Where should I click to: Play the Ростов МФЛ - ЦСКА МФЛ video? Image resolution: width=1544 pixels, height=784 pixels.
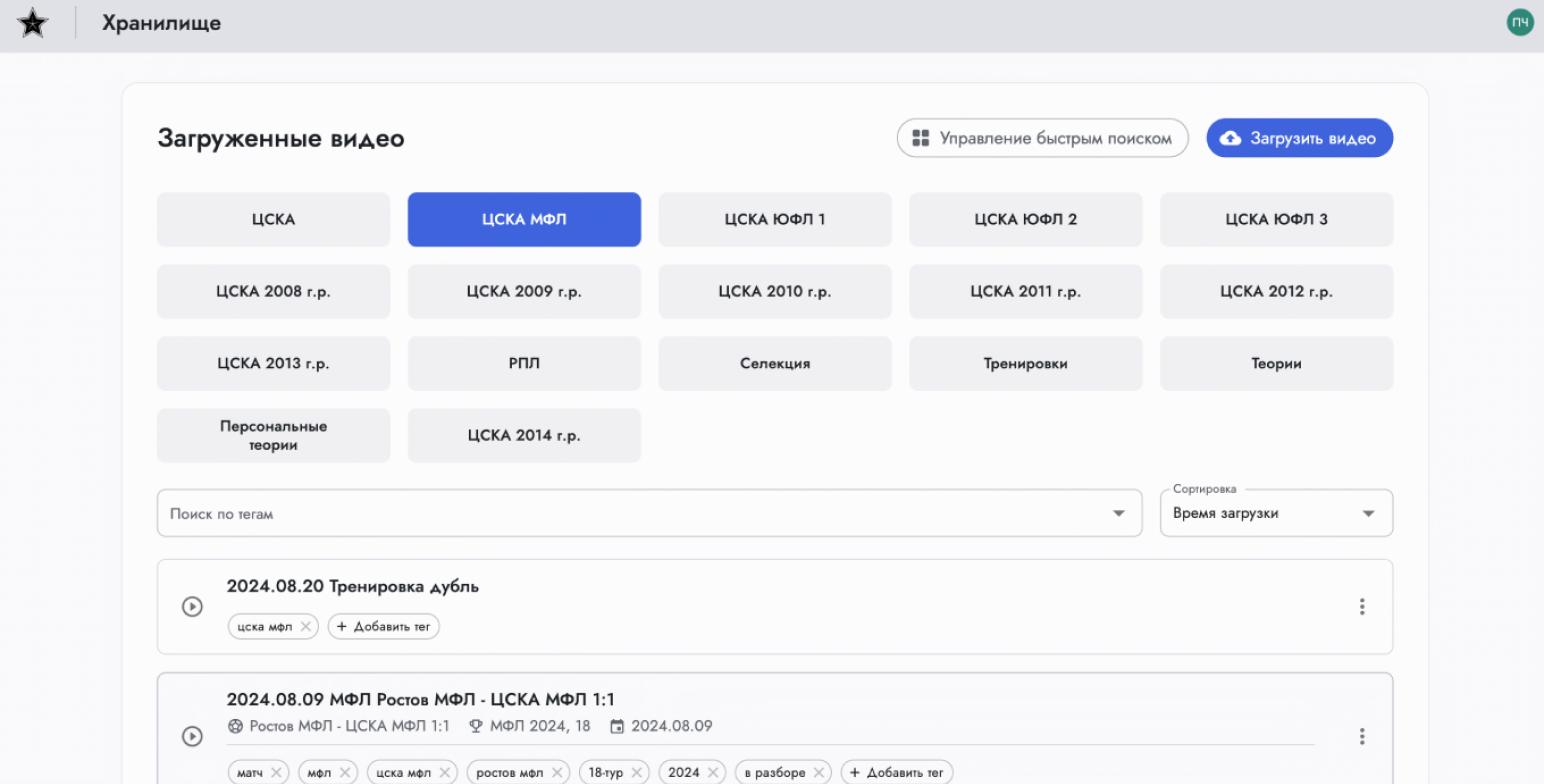192,736
